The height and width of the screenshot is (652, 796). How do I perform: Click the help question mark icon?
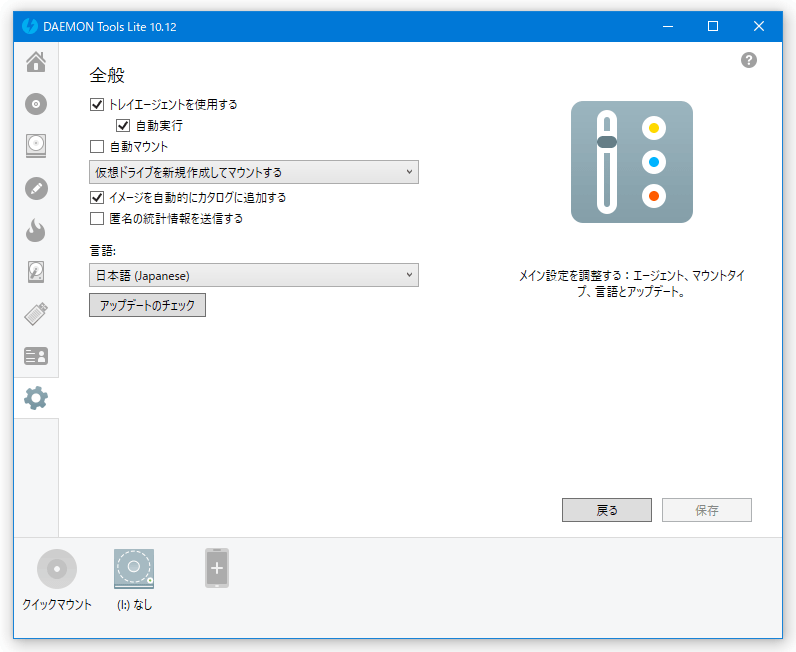[x=749, y=60]
